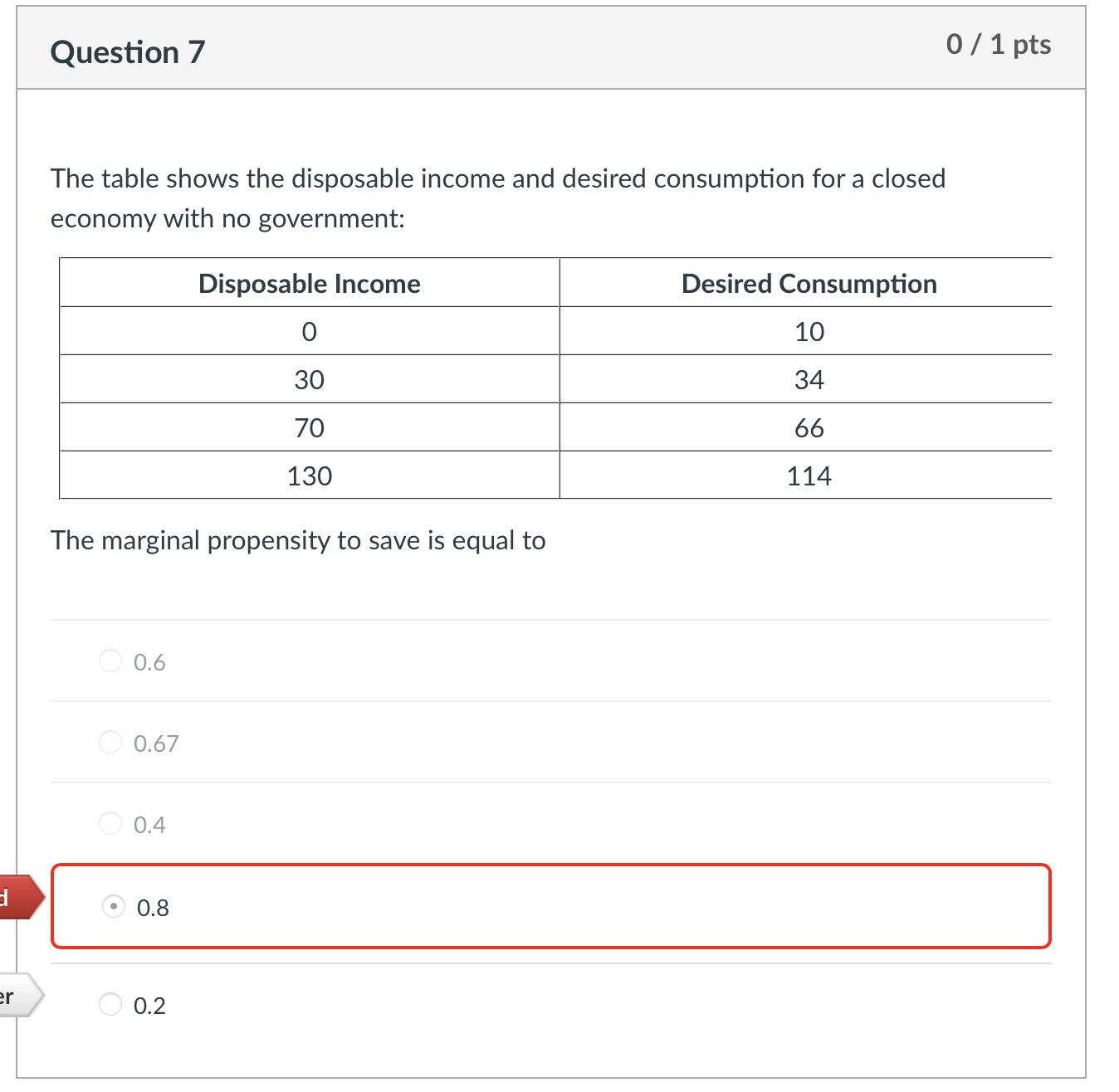Click the table cell containing 34

809,379
